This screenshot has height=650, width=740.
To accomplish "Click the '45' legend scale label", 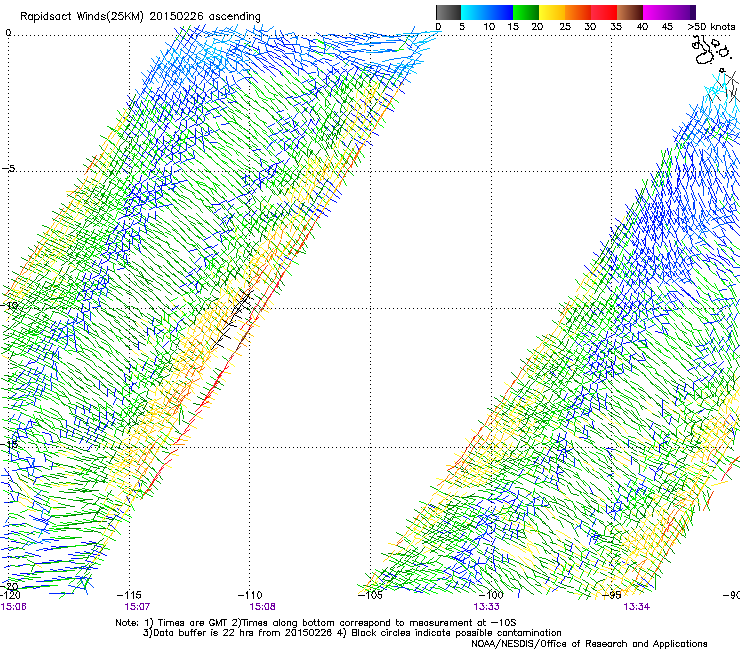I will coord(667,27).
